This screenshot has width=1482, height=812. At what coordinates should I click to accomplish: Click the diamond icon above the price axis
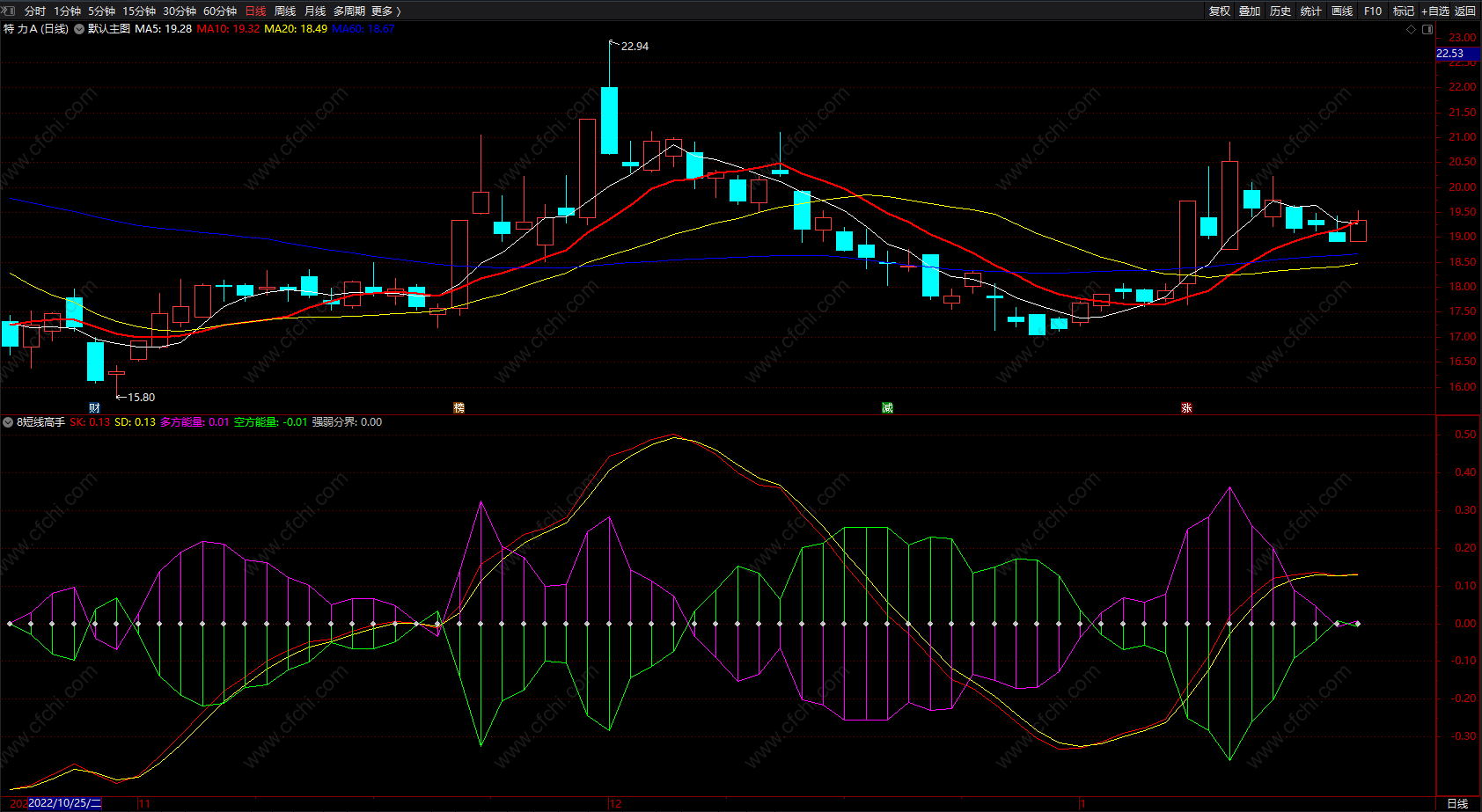1412,29
